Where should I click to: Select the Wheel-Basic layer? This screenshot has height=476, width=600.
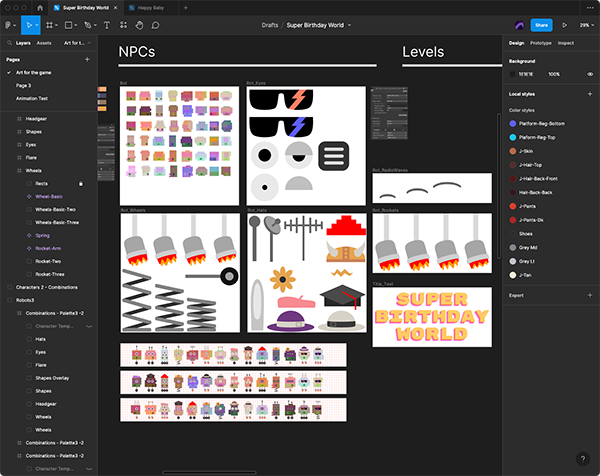coord(49,197)
